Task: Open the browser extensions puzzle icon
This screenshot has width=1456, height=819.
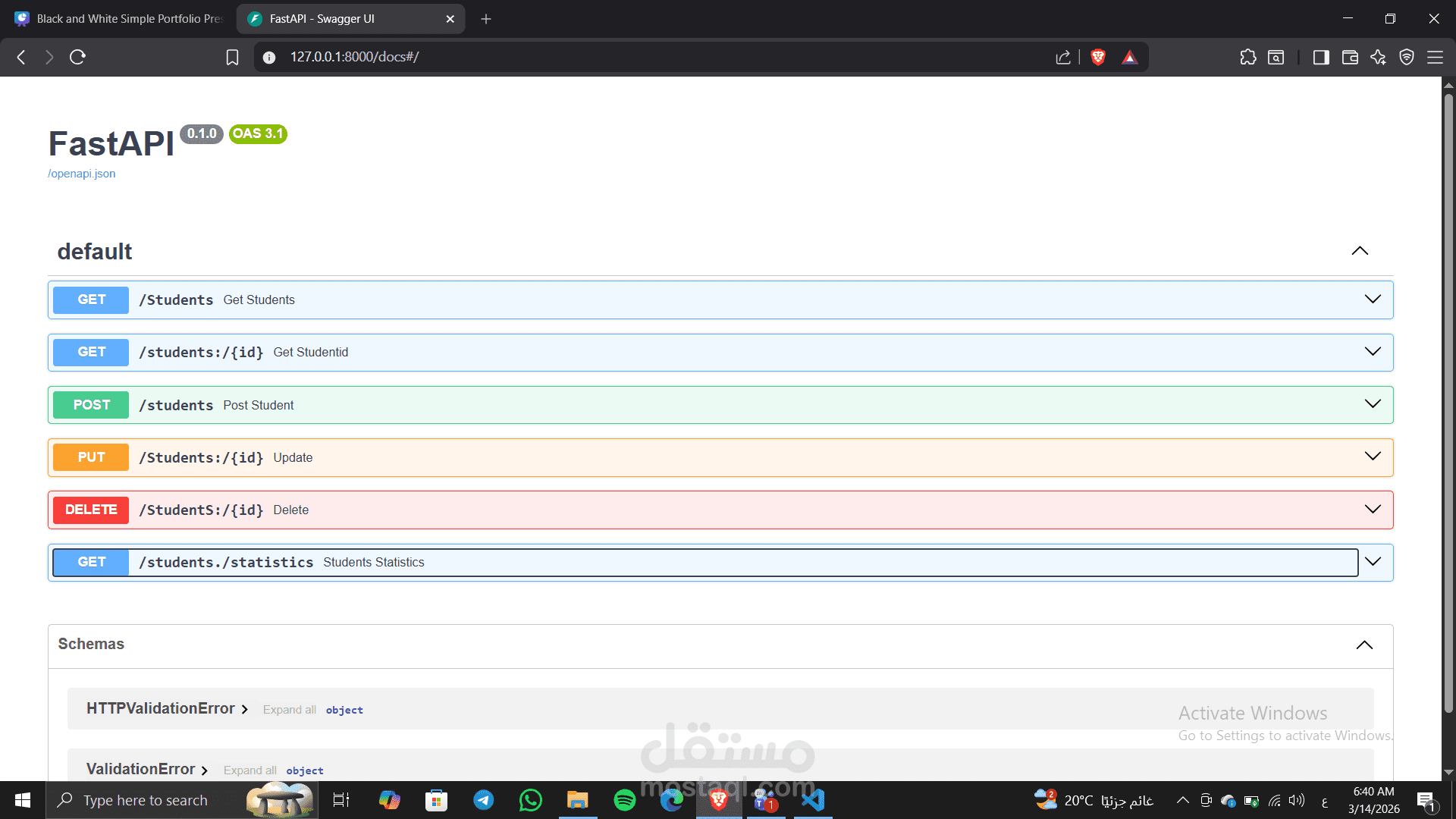Action: pyautogui.click(x=1247, y=57)
